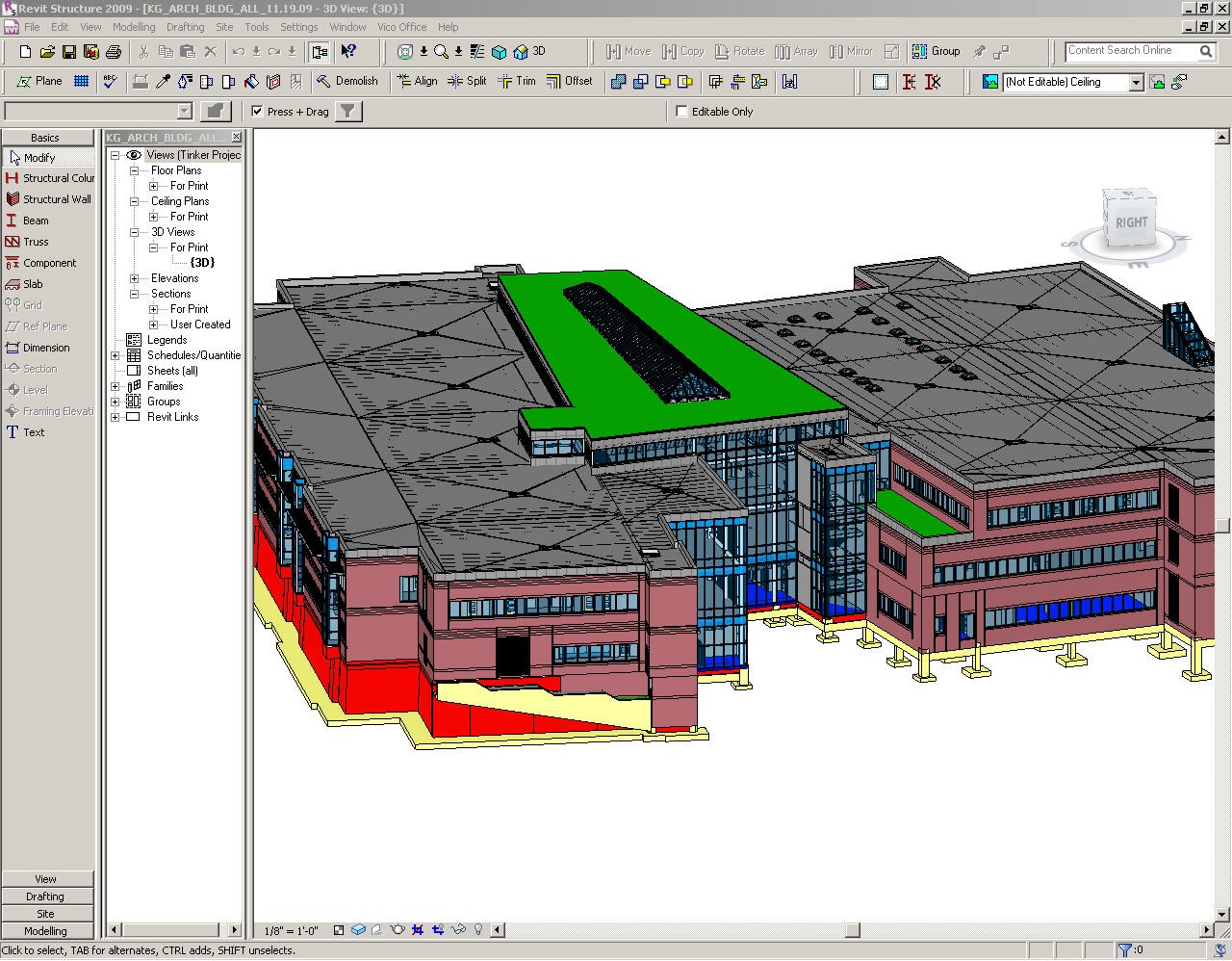Screen dimensions: 1232x961
Task: Click the ViewCube RIGHT face
Action: coord(1130,221)
